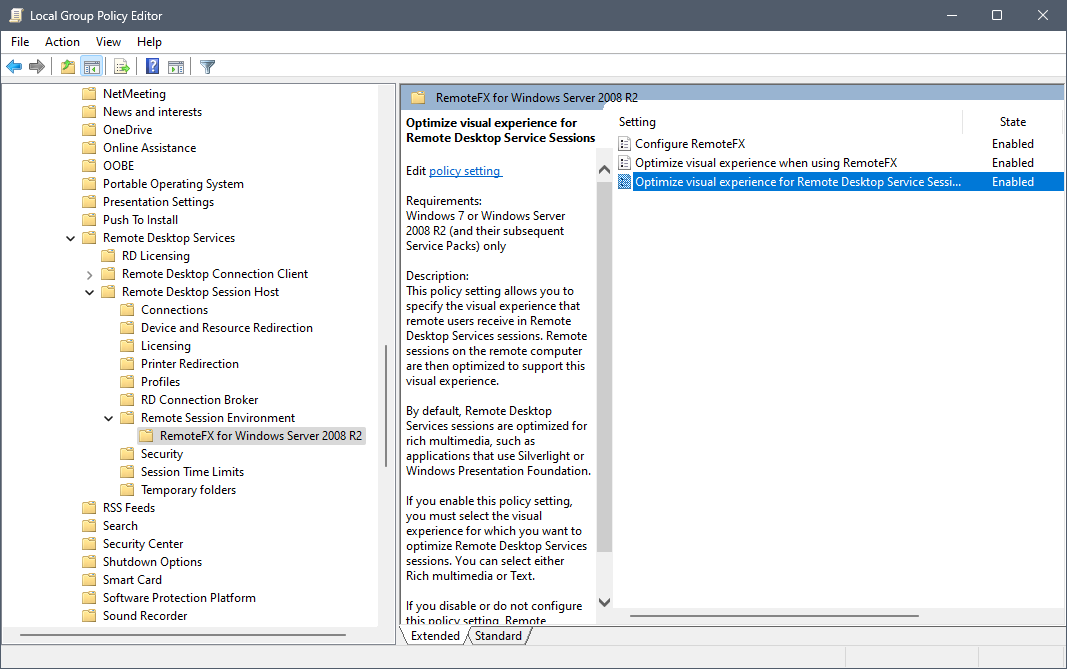Toggle the Show/Hide Console Tree toolbar icon

click(91, 67)
